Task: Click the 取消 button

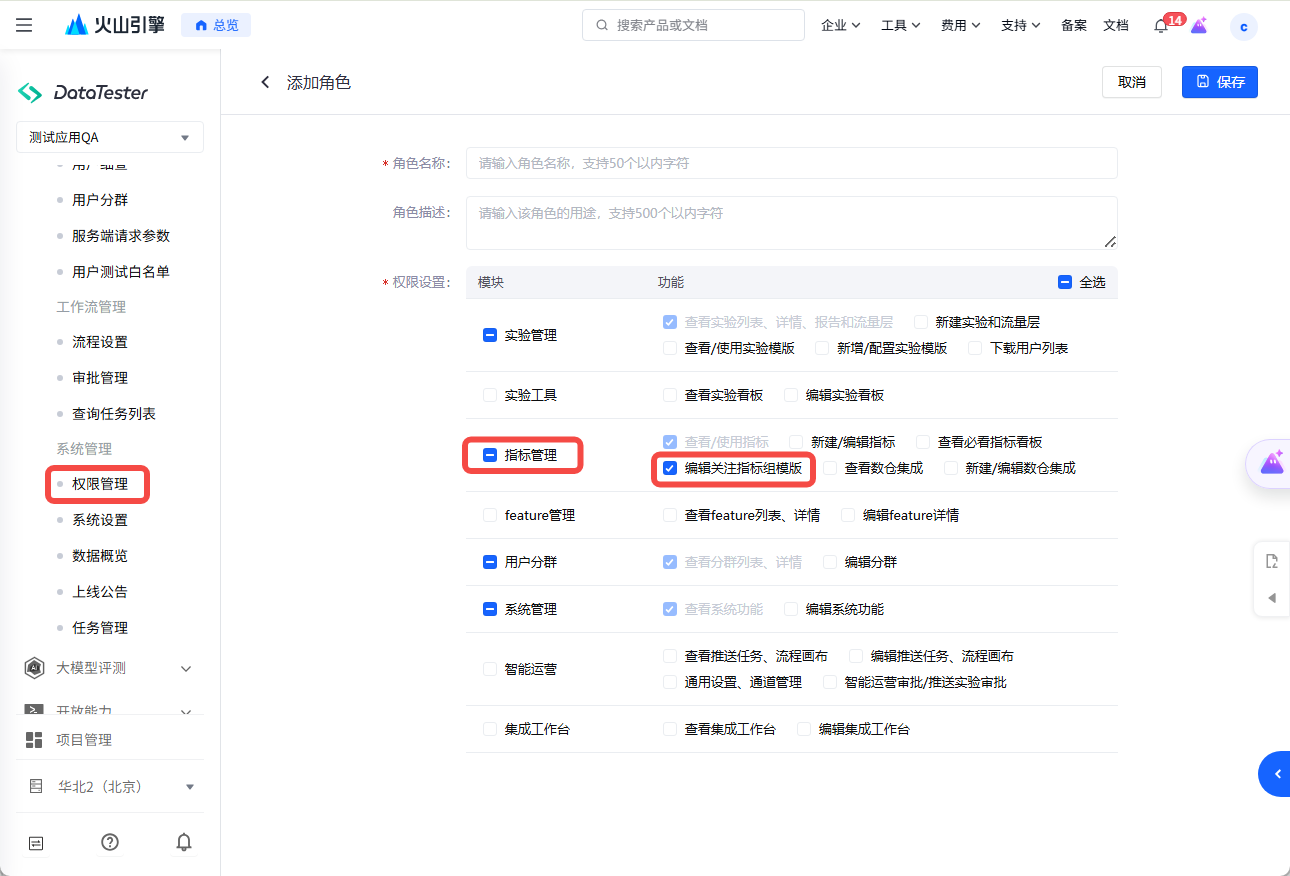Action: (1131, 82)
